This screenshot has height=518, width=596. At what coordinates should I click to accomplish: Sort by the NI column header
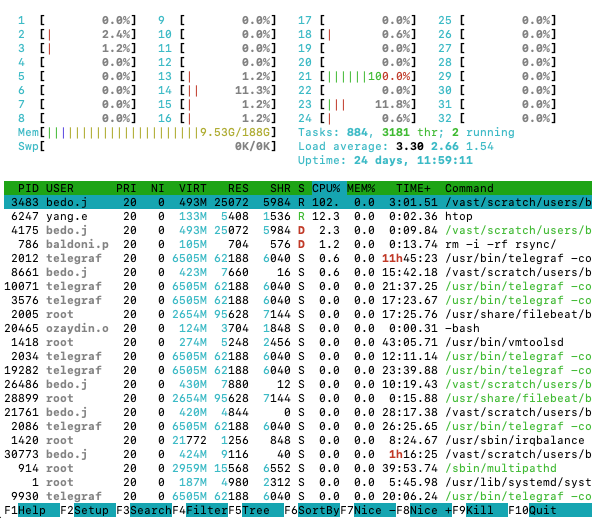coord(157,188)
